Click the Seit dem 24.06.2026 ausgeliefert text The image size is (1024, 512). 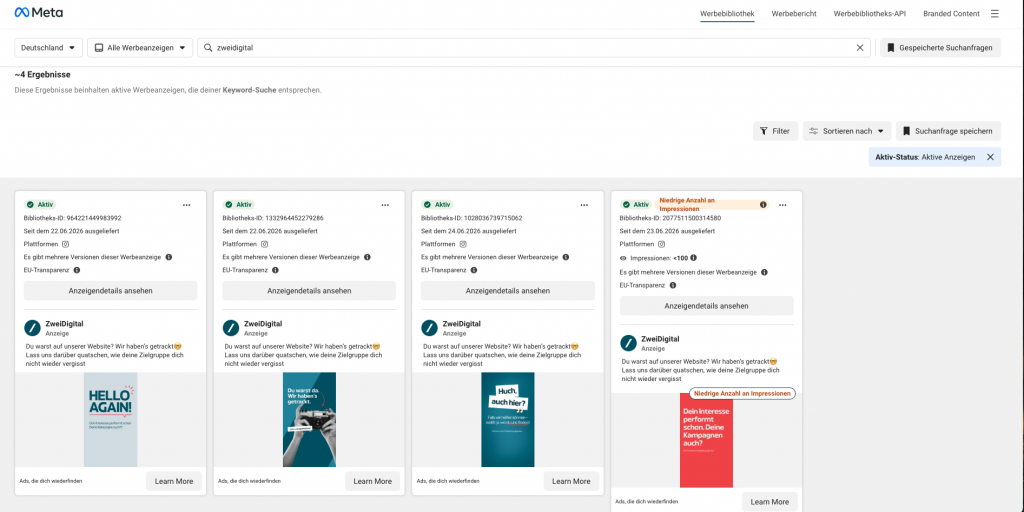pyautogui.click(x=469, y=231)
